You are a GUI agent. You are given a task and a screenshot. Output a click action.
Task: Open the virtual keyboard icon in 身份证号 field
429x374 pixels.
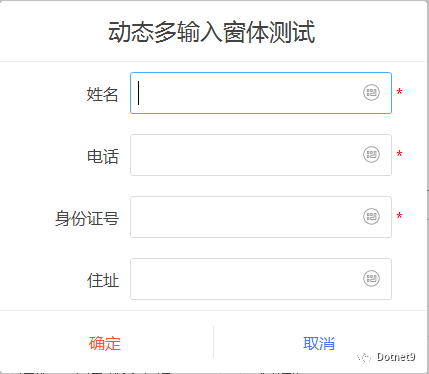[x=371, y=216]
